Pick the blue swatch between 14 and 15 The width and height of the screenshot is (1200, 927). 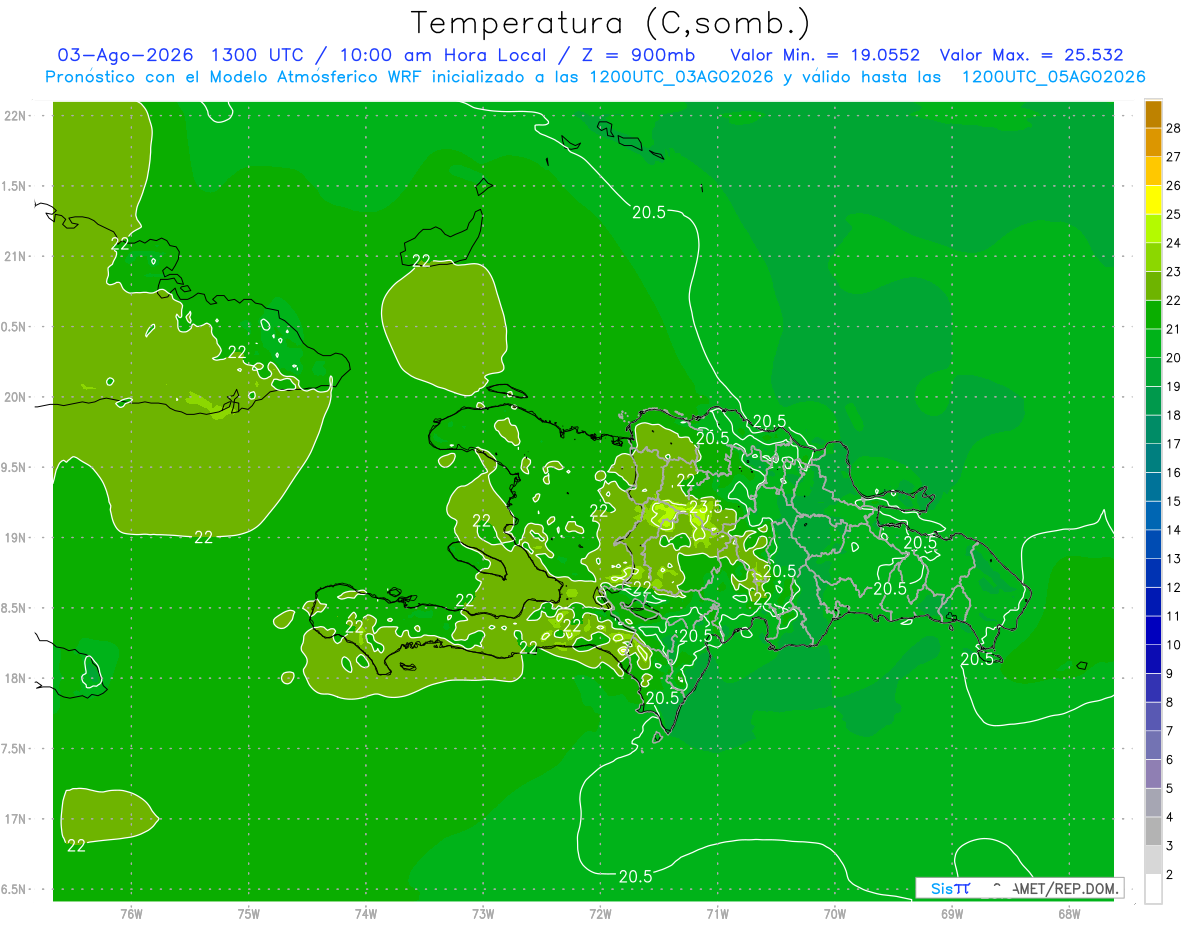coord(1153,515)
